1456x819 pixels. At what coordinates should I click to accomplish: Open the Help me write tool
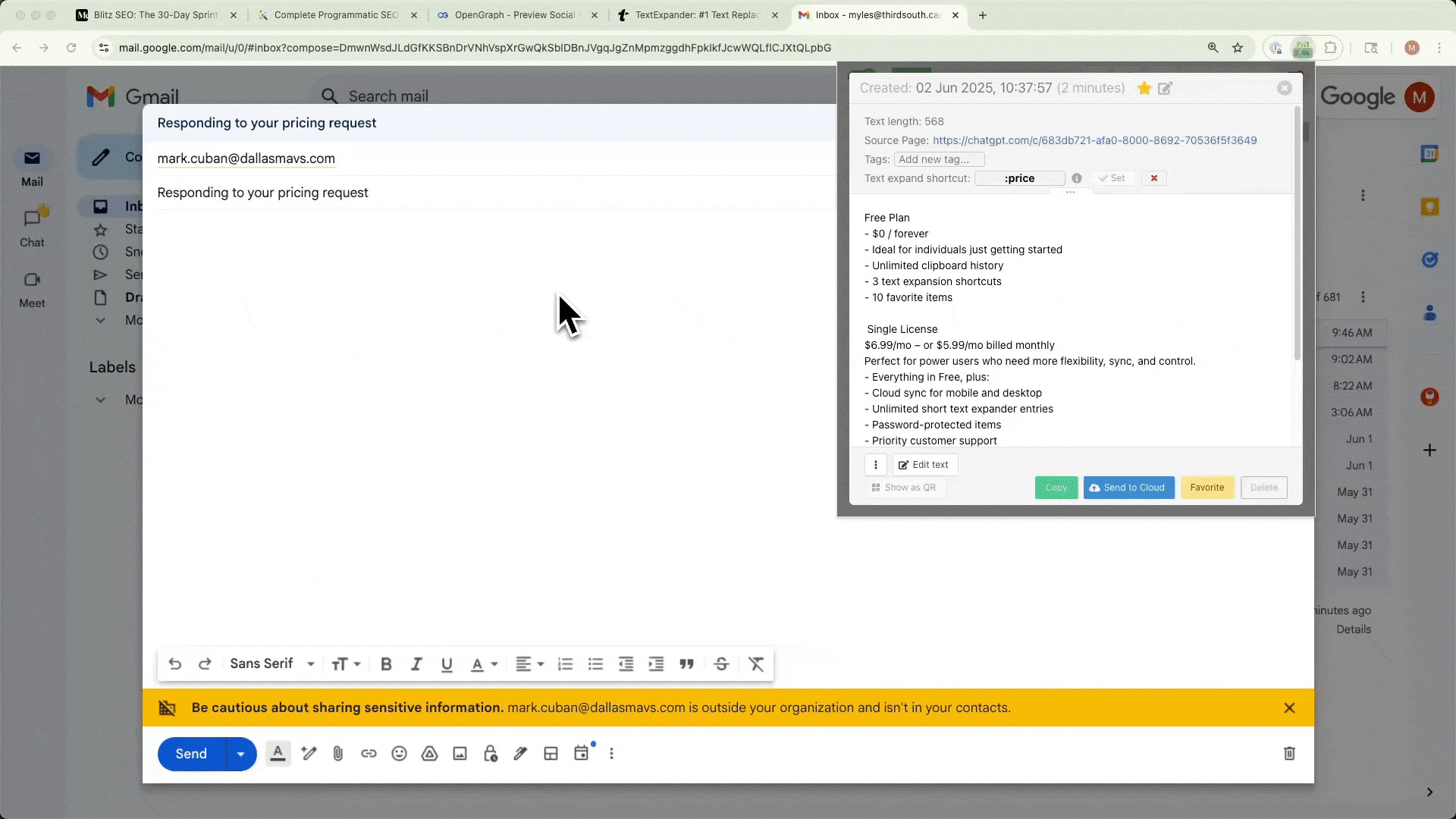point(308,753)
